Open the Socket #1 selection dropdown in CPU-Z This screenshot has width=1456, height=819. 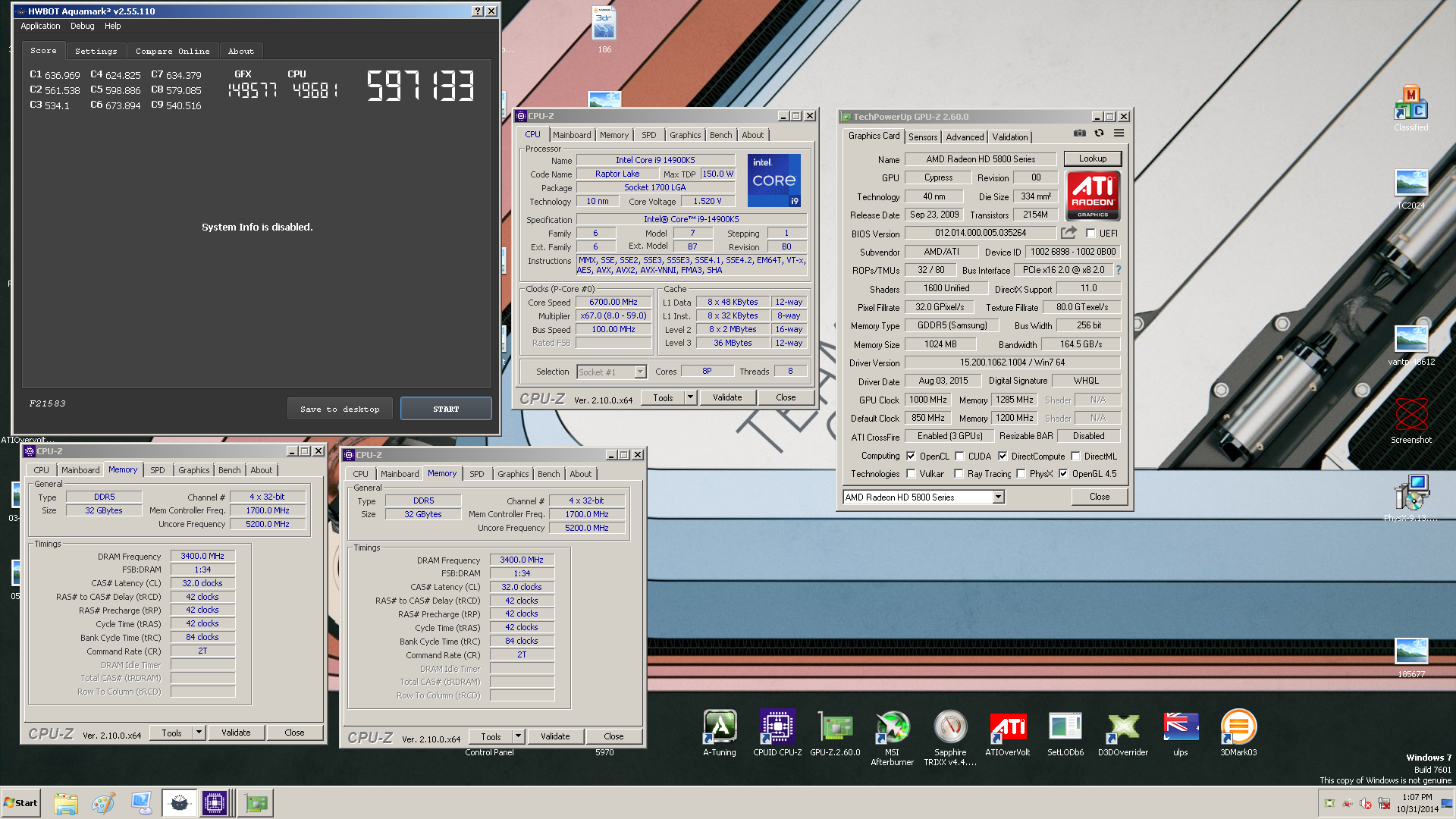[640, 372]
